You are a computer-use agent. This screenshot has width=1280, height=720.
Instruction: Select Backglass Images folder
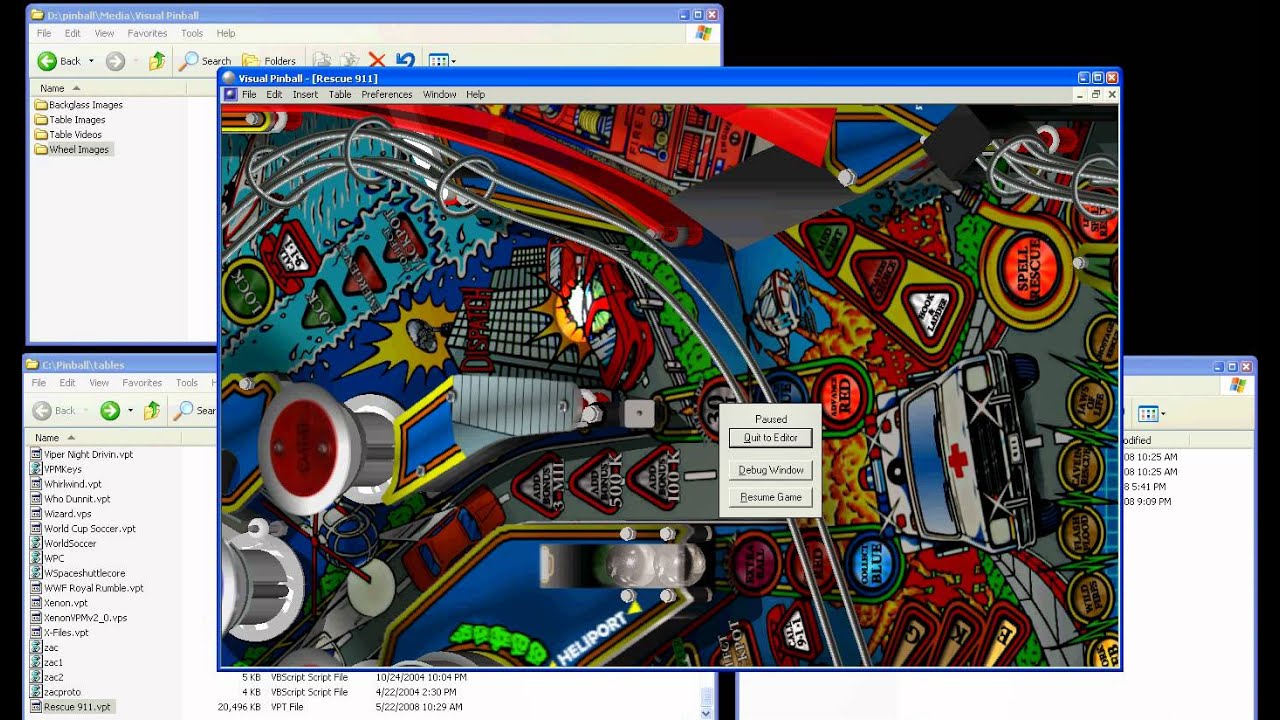(x=78, y=105)
